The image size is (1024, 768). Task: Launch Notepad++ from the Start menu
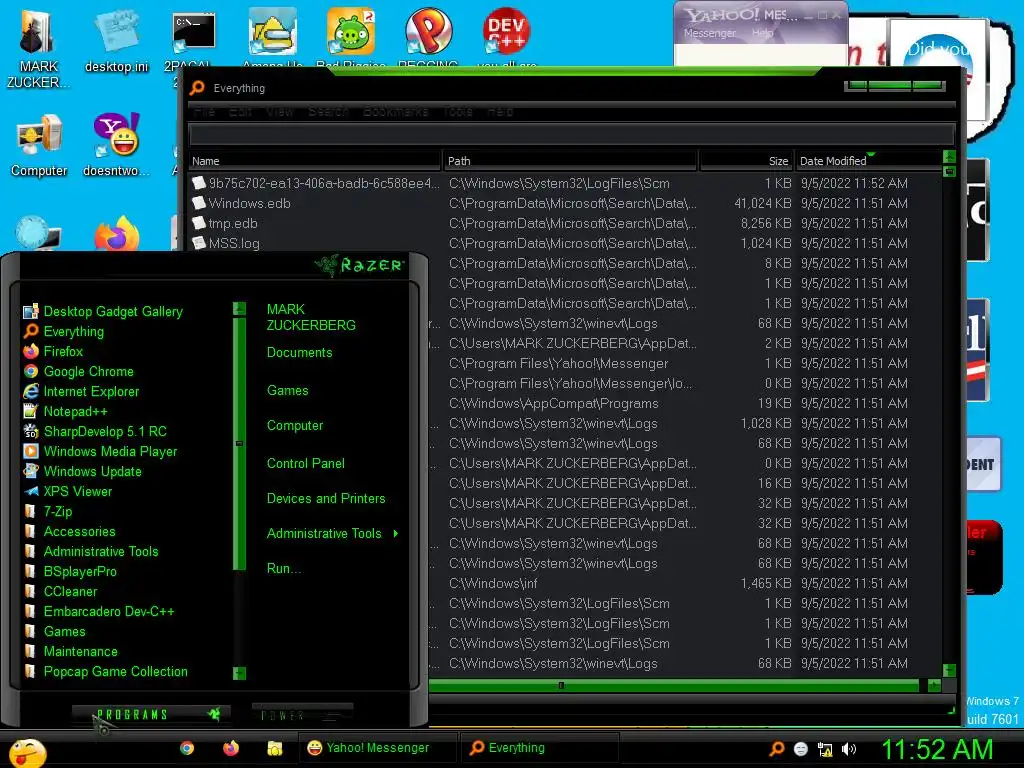point(65,411)
